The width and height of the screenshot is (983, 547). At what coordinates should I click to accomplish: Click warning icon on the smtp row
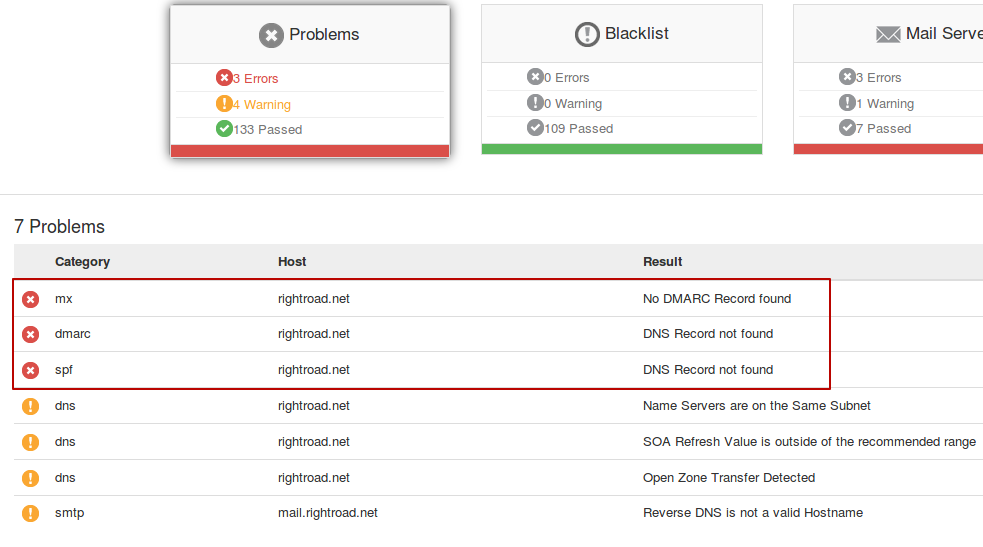31,513
